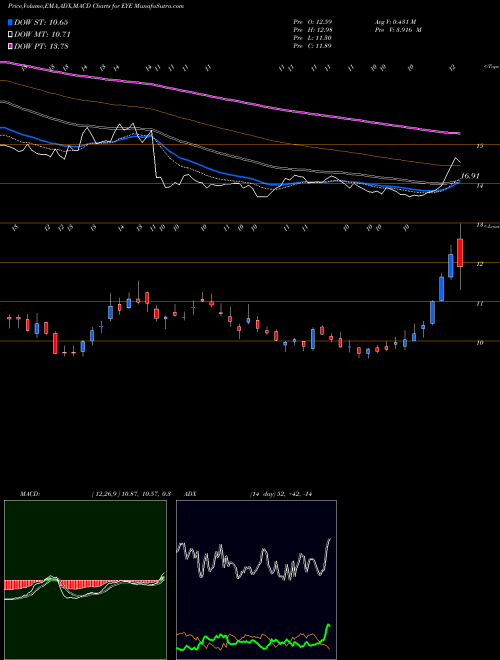The width and height of the screenshot is (500, 660).
Task: Click the last red candlestick at the right
Action: (460, 253)
